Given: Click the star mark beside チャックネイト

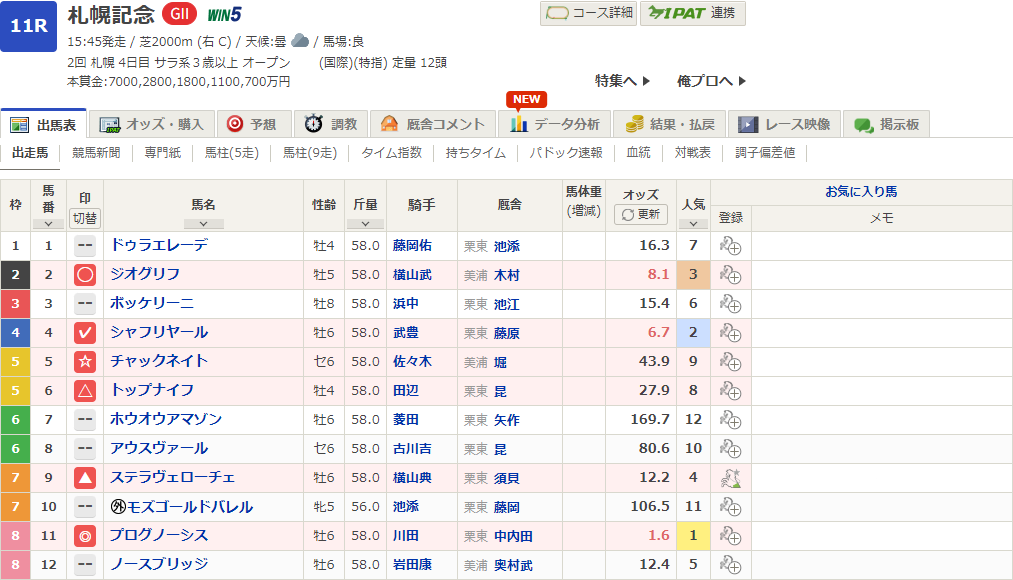Looking at the screenshot, I should [x=85, y=362].
